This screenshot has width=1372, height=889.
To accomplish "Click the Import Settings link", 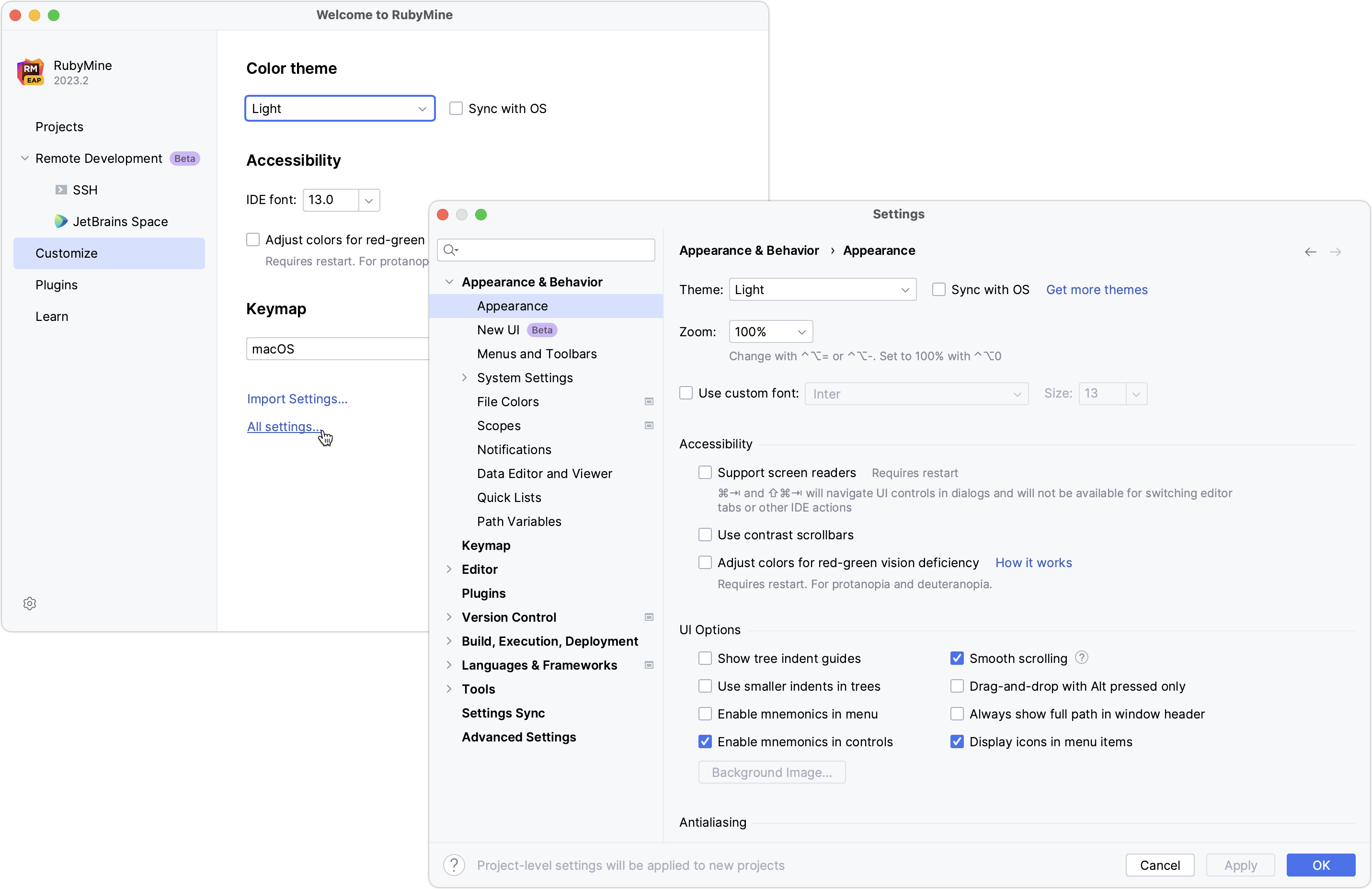I will pos(297,399).
